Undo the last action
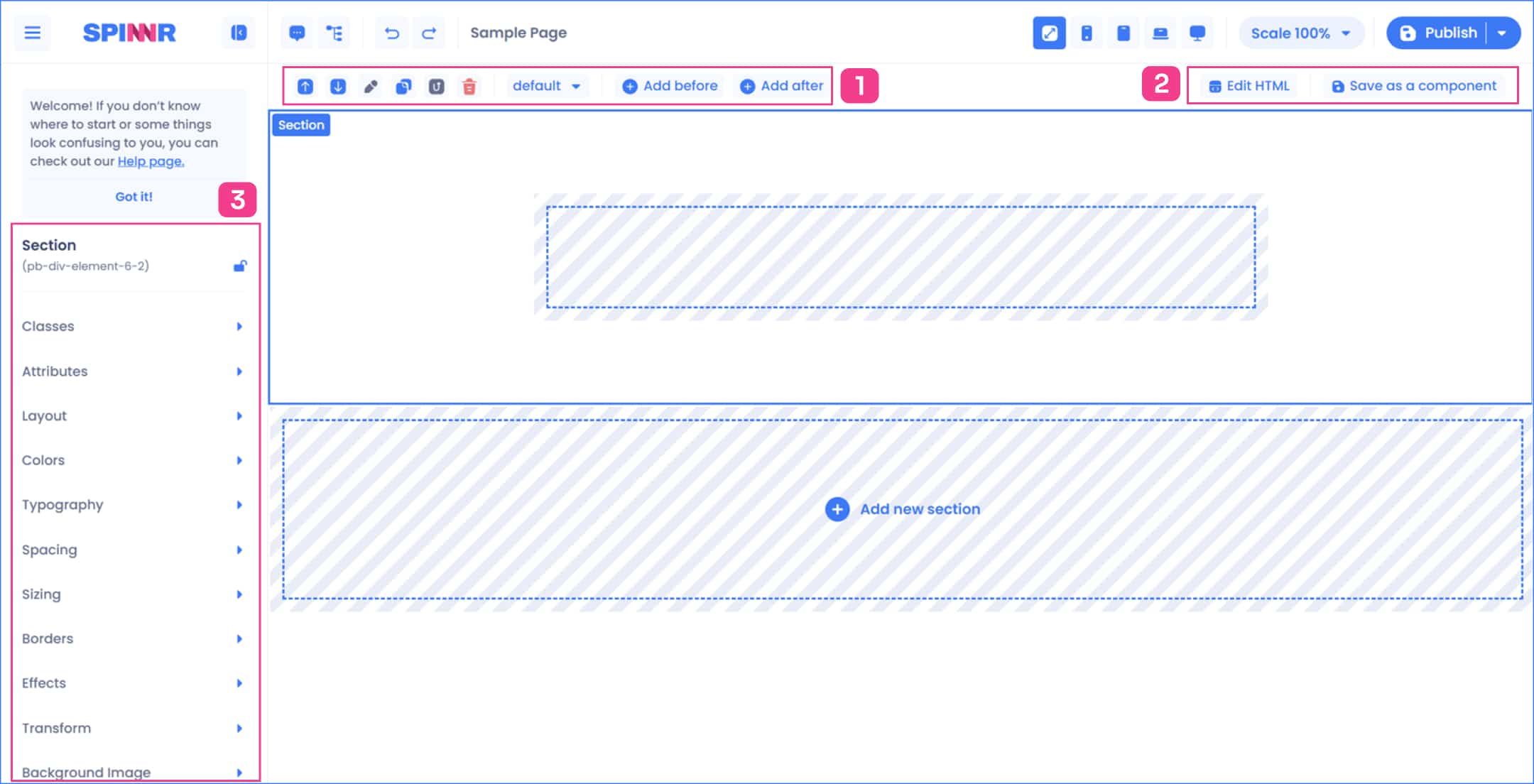 (392, 33)
